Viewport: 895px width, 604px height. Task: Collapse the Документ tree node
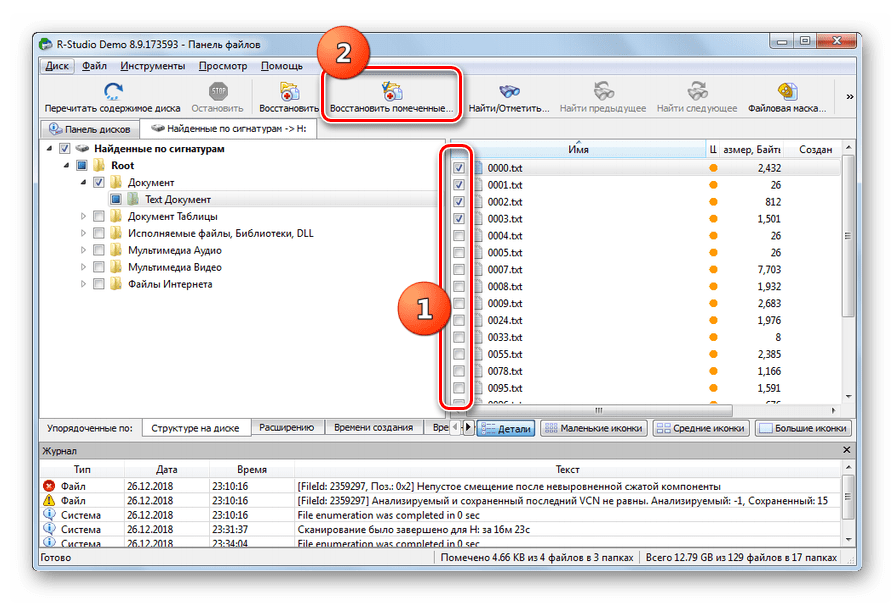[84, 183]
